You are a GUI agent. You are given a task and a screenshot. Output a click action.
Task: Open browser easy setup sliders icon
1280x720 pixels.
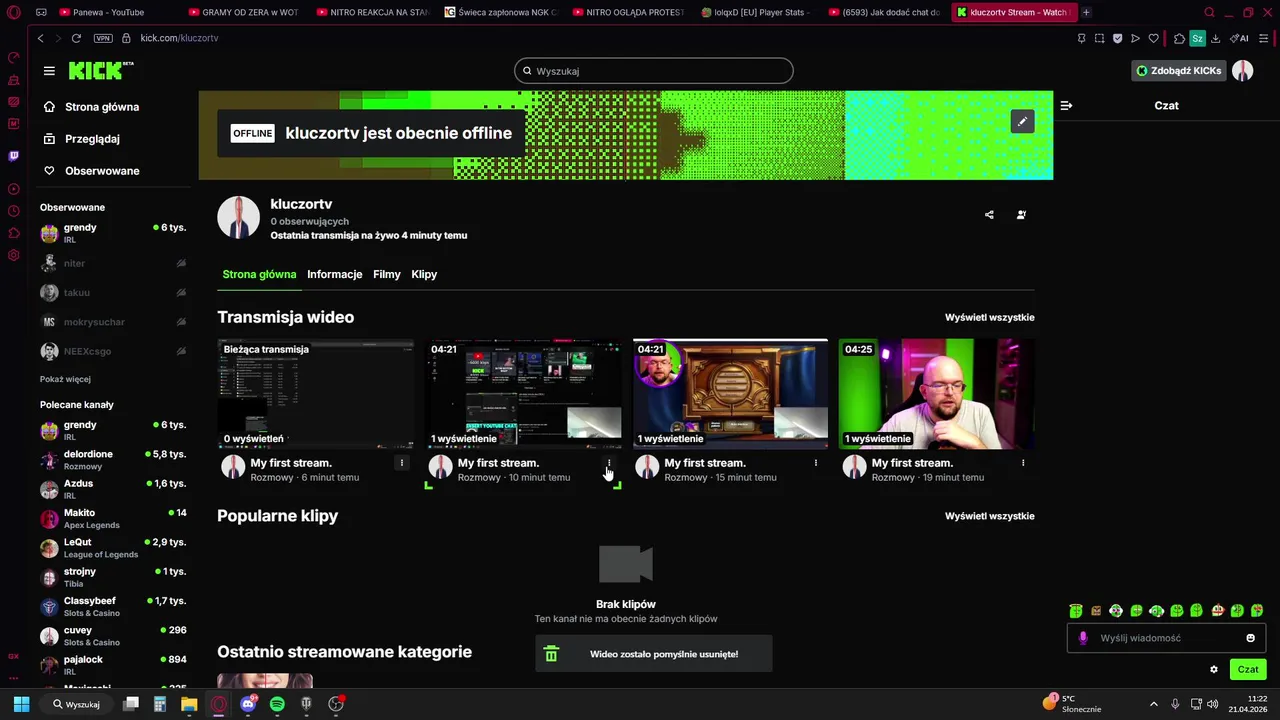click(x=1264, y=38)
